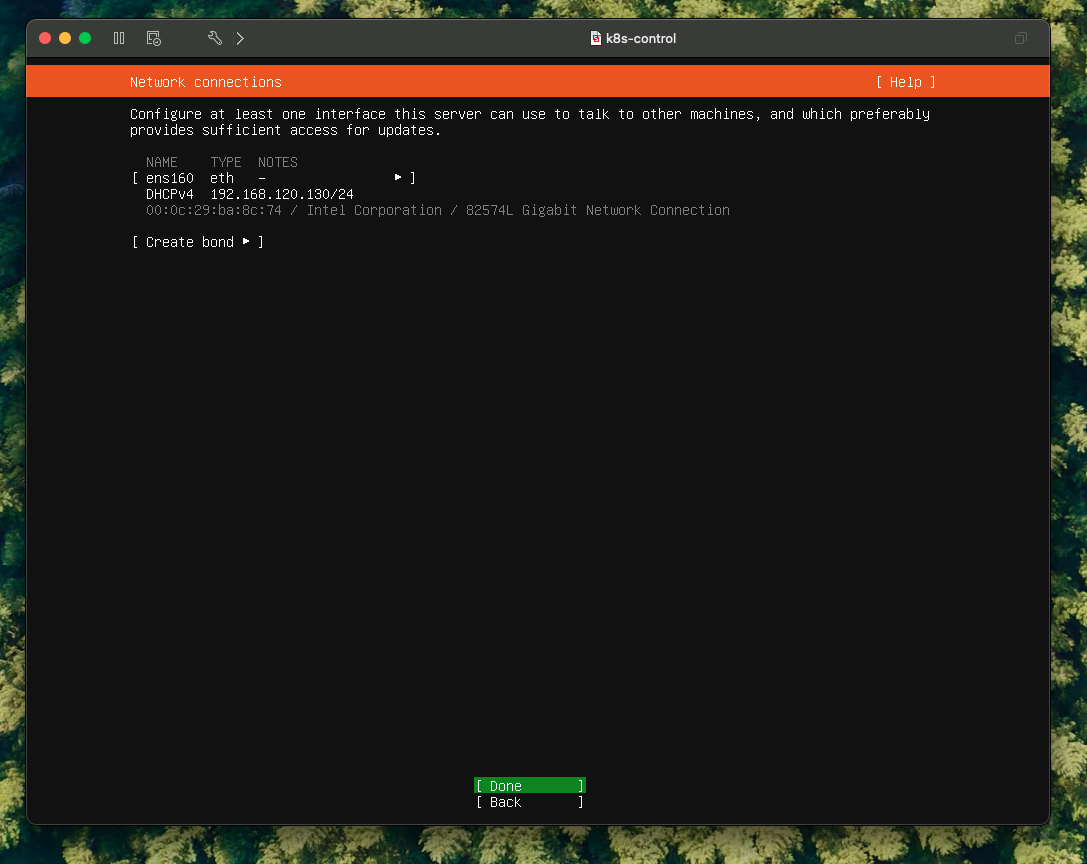Open the installer Help menu
The height and width of the screenshot is (864, 1087).
point(905,82)
